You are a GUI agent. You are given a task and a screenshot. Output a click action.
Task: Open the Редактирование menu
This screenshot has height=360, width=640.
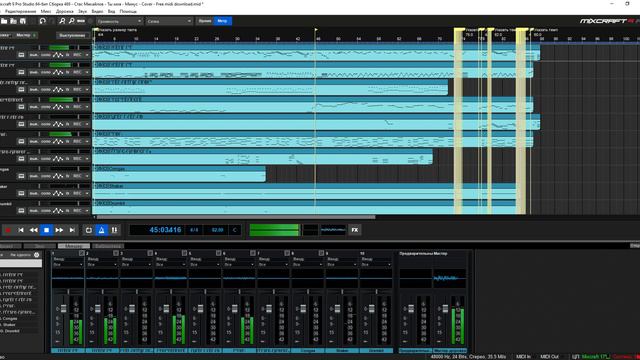click(20, 11)
